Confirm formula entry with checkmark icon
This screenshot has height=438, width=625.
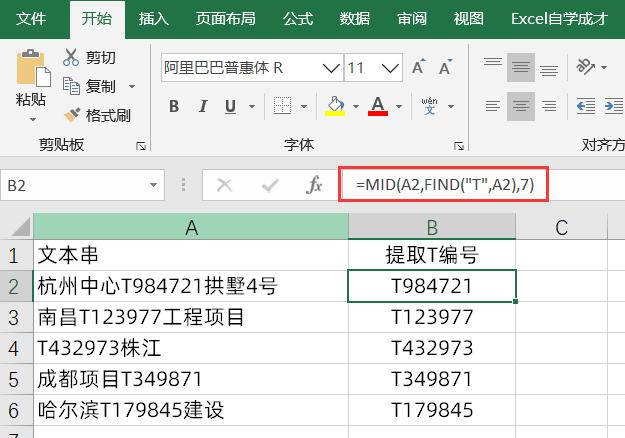(270, 185)
